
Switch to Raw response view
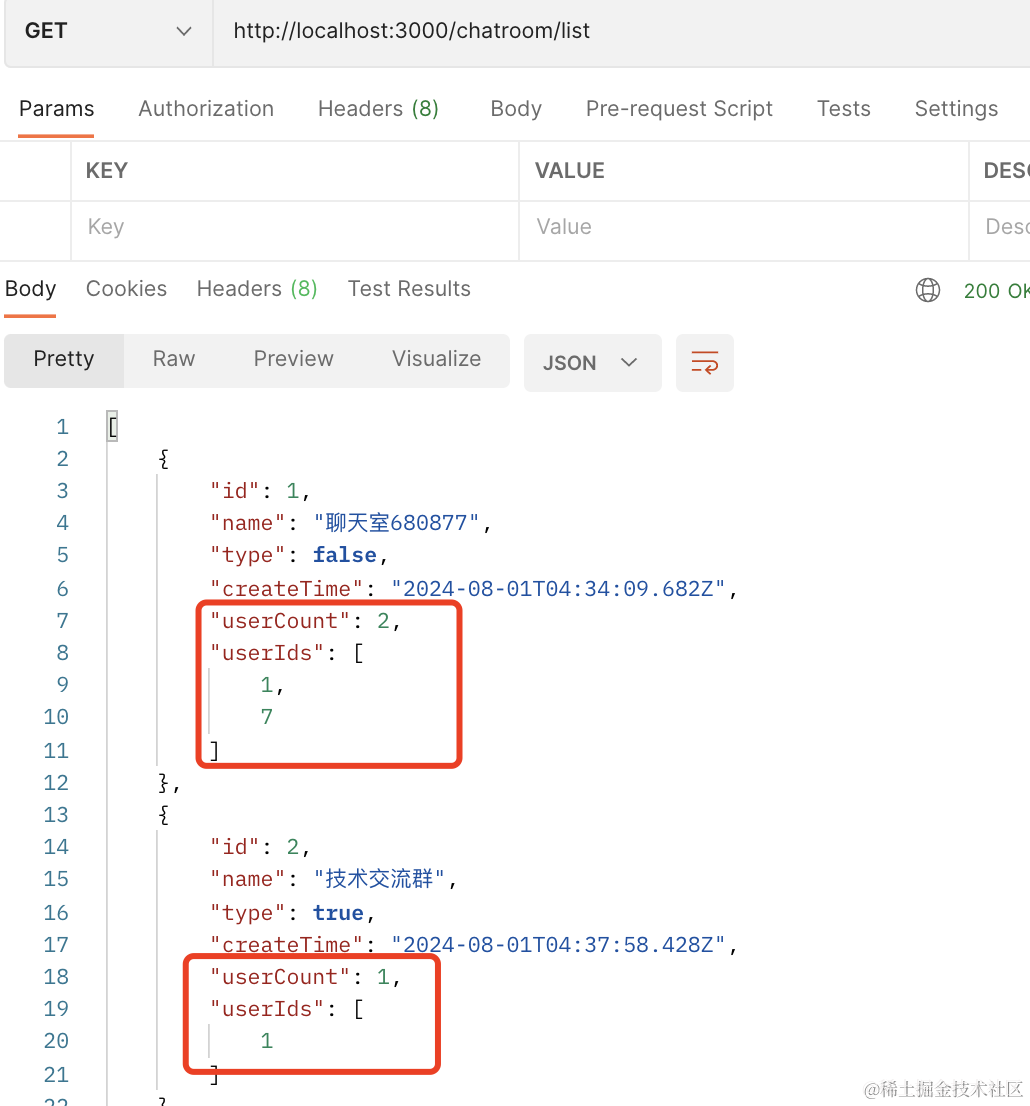click(174, 359)
